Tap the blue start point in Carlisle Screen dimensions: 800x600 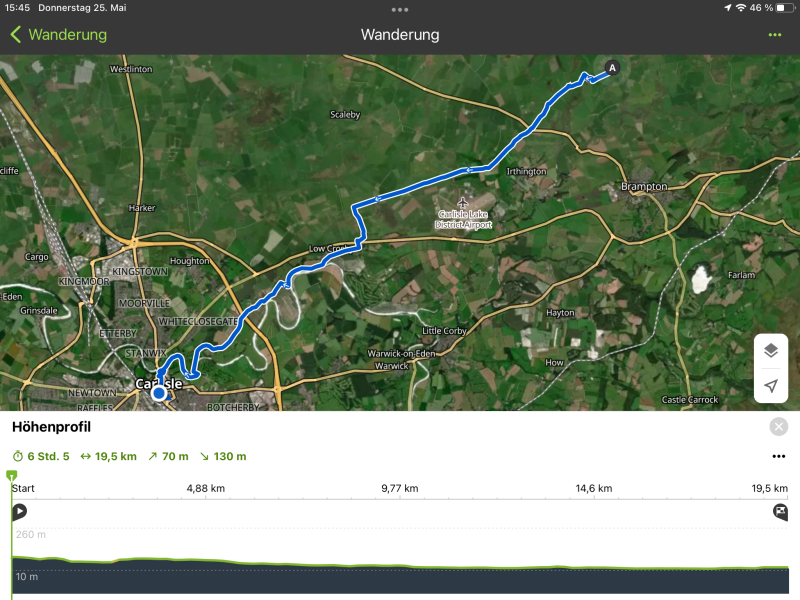tap(159, 393)
